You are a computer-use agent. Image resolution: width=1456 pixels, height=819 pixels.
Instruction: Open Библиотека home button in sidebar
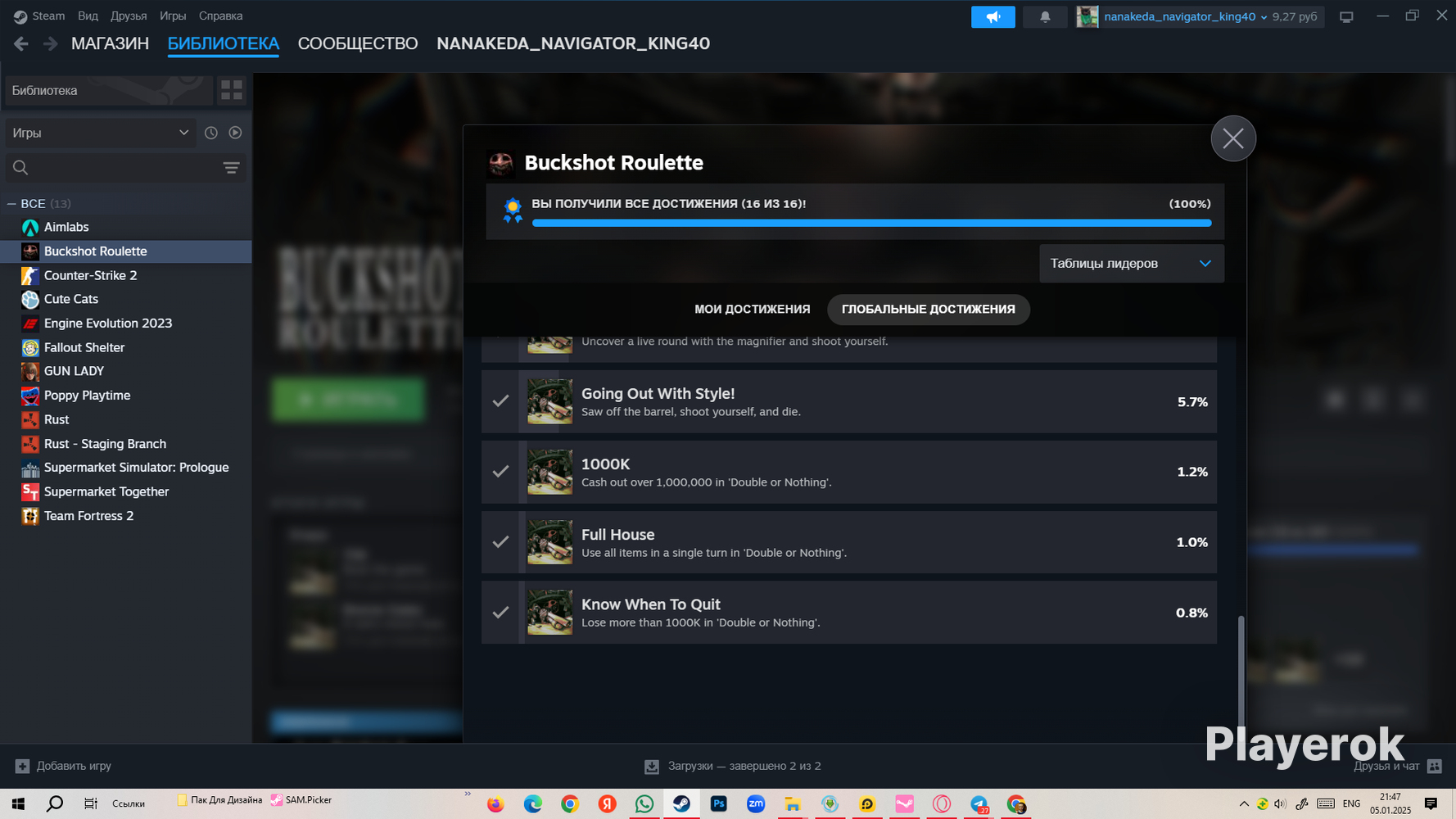click(x=109, y=90)
